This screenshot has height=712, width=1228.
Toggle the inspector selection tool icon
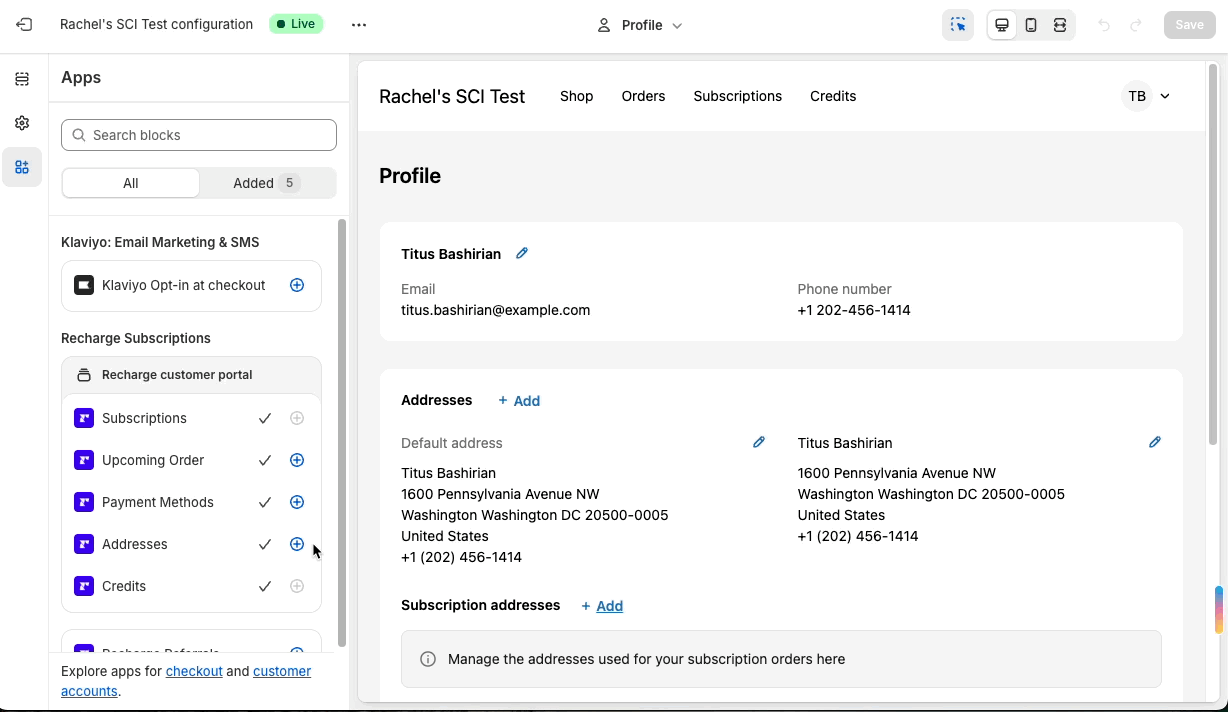pos(958,25)
